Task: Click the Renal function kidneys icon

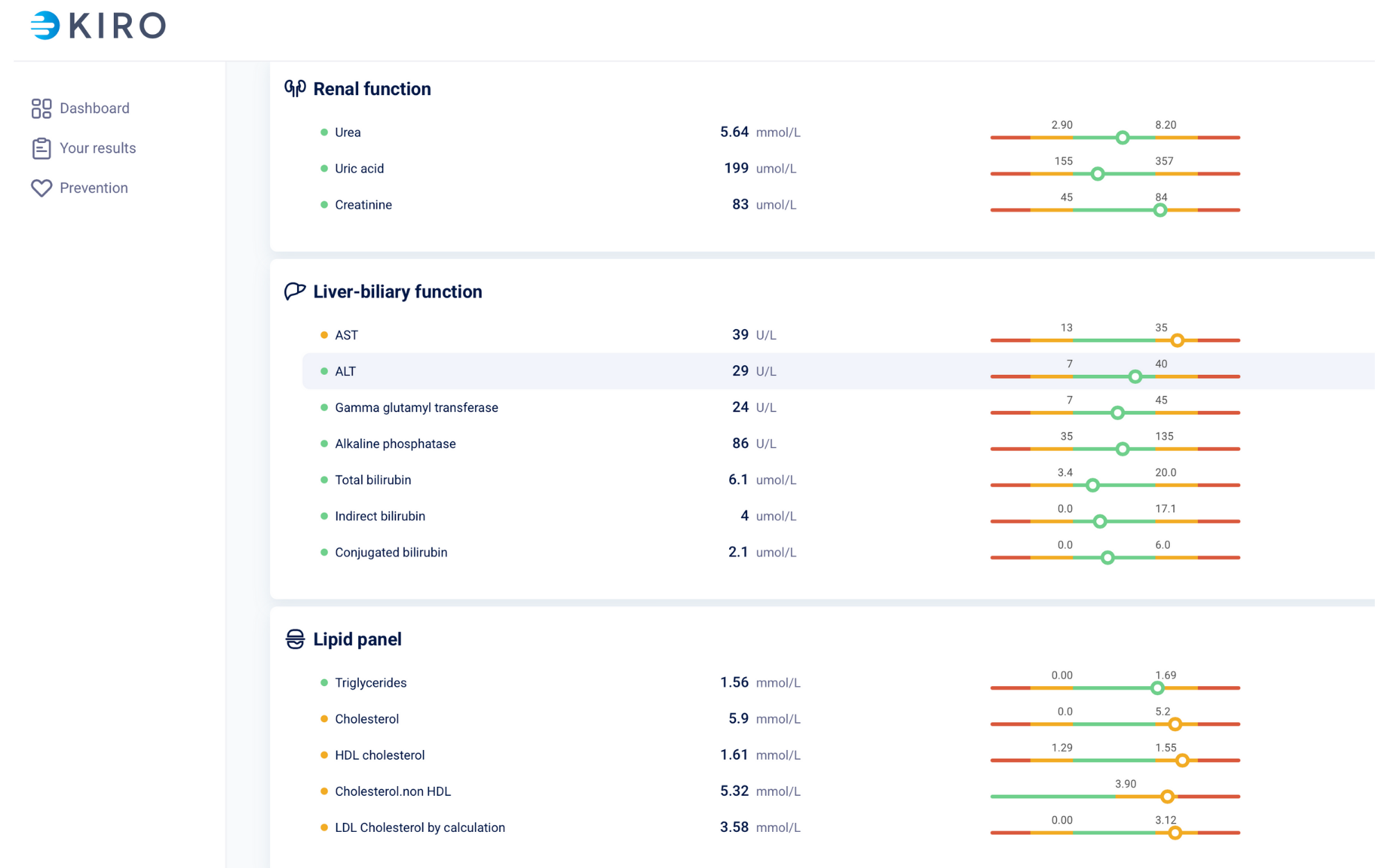Action: coord(295,88)
